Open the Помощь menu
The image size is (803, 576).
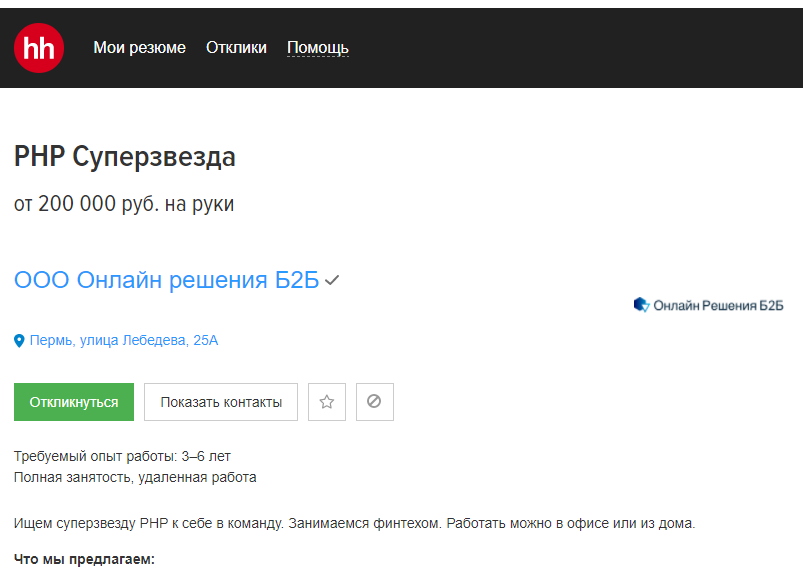click(x=318, y=48)
